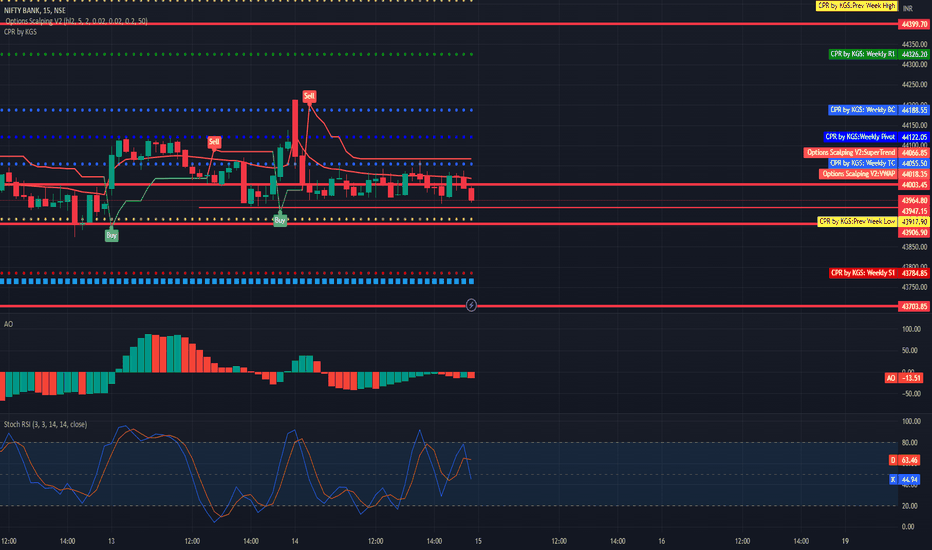This screenshot has height=550, width=932.
Task: Click the 43964.80 price tag
Action: (914, 200)
